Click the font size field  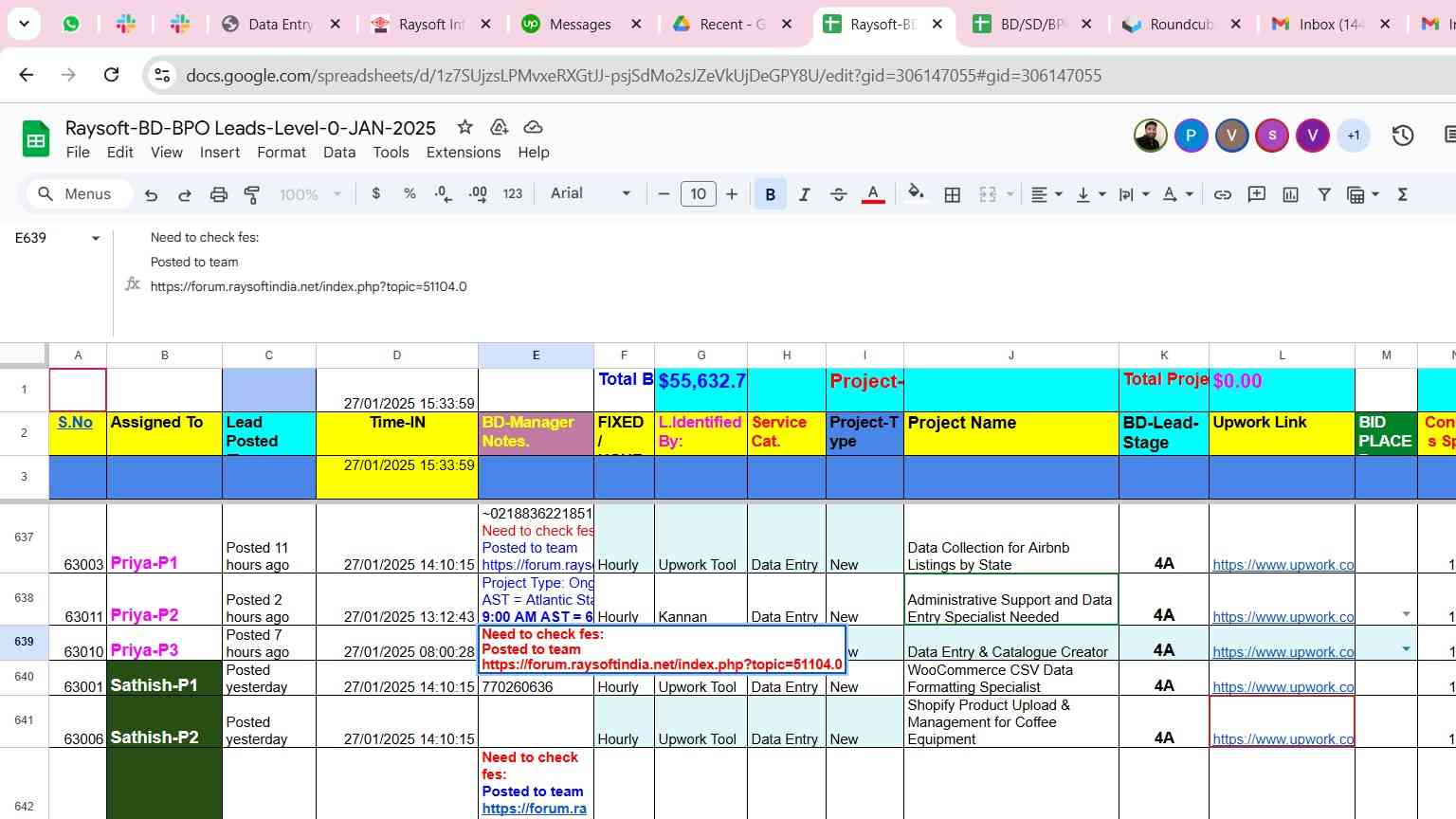(x=699, y=194)
